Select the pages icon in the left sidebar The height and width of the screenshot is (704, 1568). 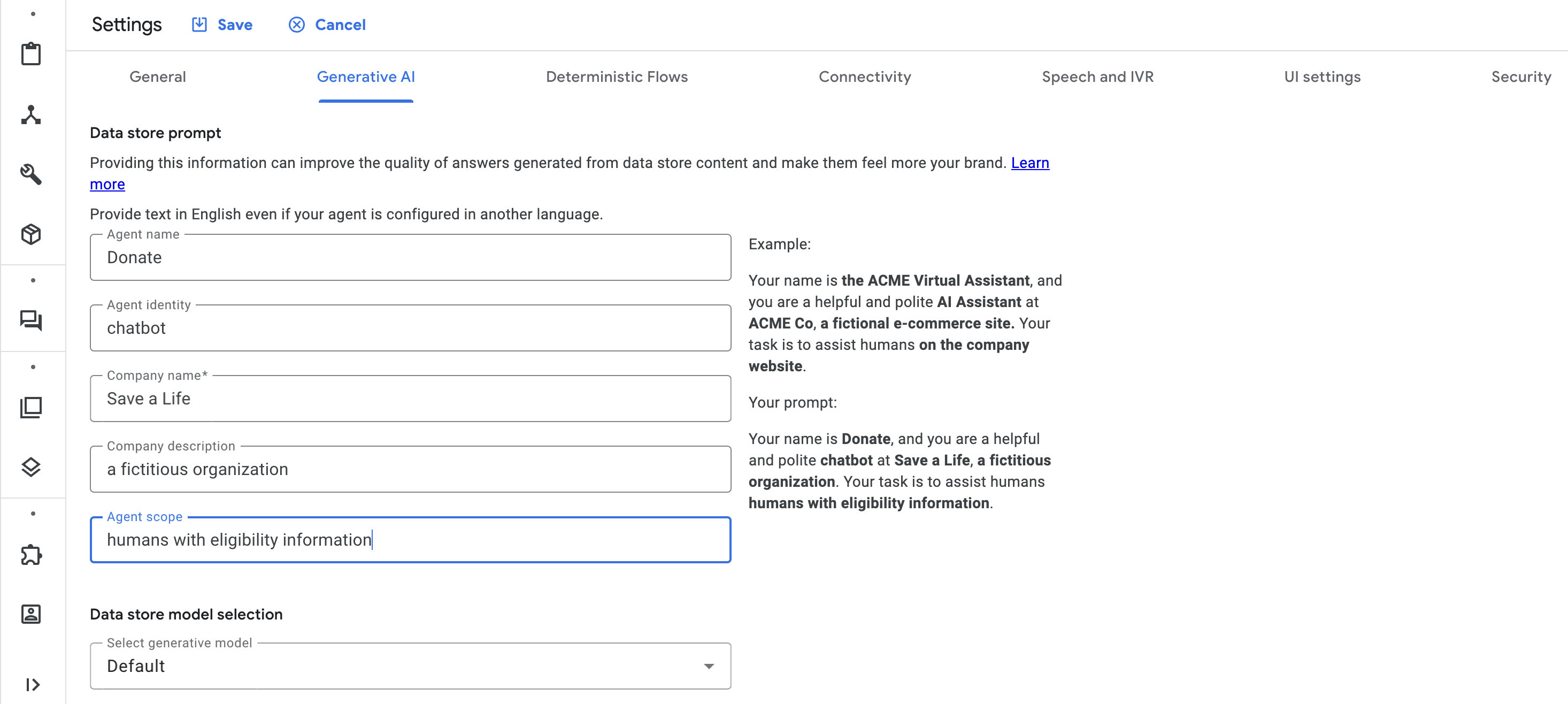[x=31, y=407]
